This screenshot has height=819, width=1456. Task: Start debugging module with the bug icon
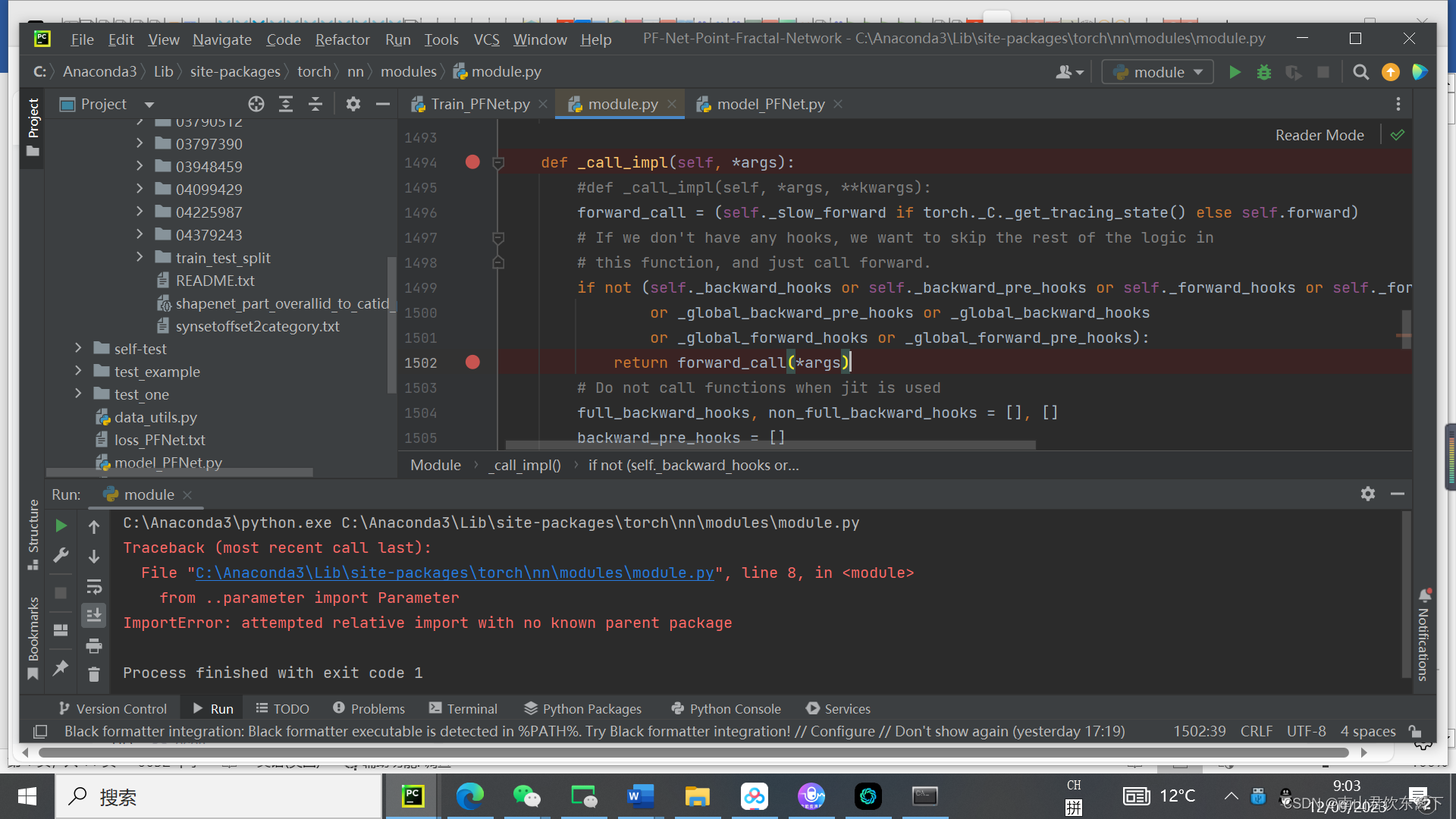click(1263, 72)
